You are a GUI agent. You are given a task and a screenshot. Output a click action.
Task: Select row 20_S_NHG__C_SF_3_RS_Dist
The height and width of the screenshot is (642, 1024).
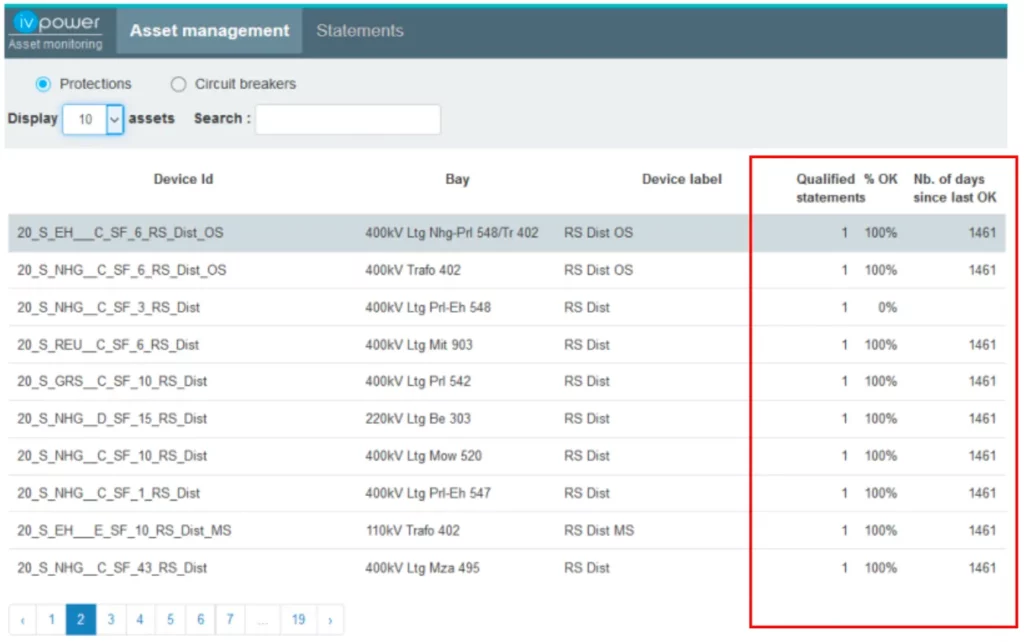(108, 308)
